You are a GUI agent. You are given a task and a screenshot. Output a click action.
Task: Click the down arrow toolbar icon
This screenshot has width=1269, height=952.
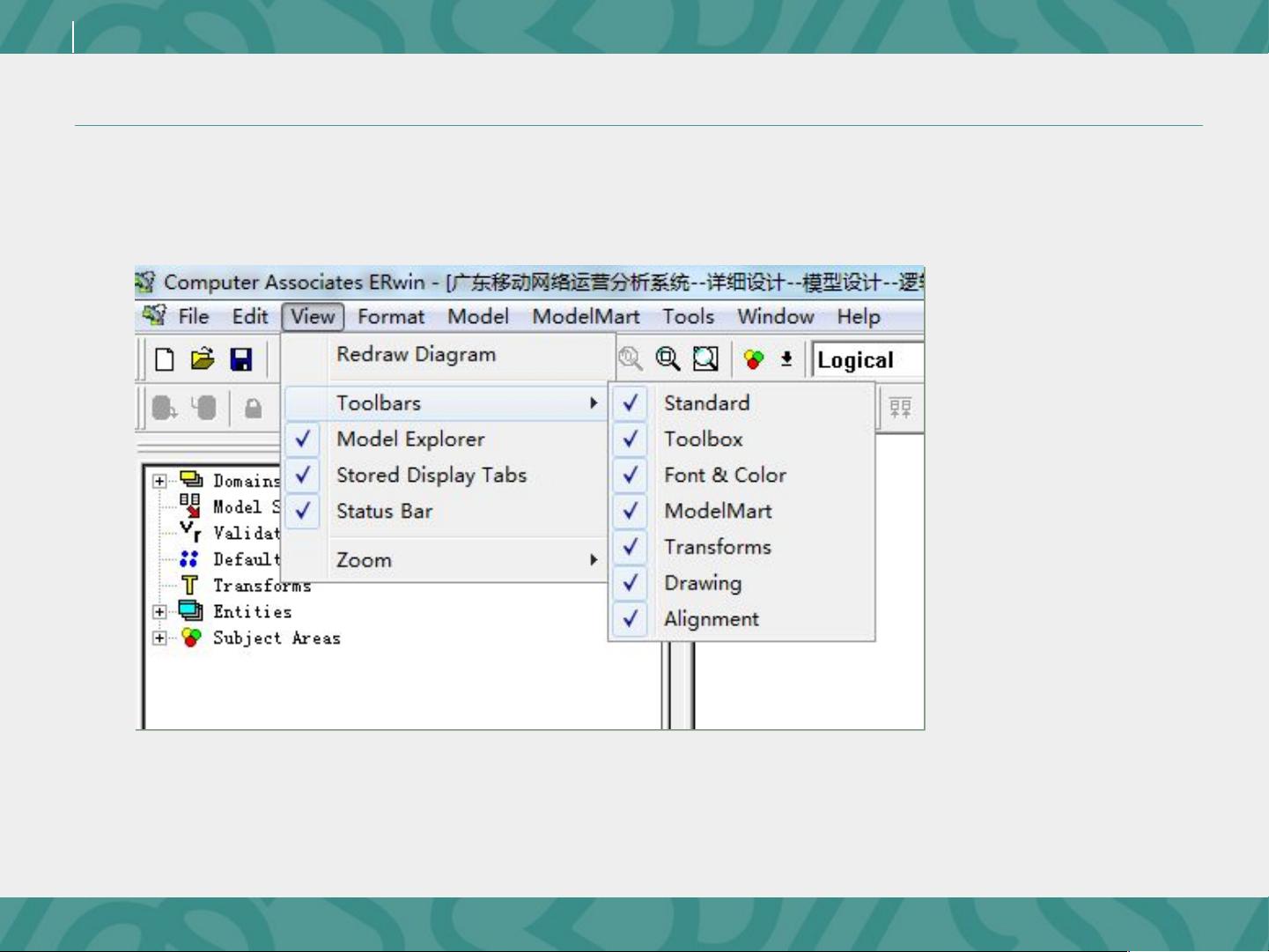click(786, 359)
